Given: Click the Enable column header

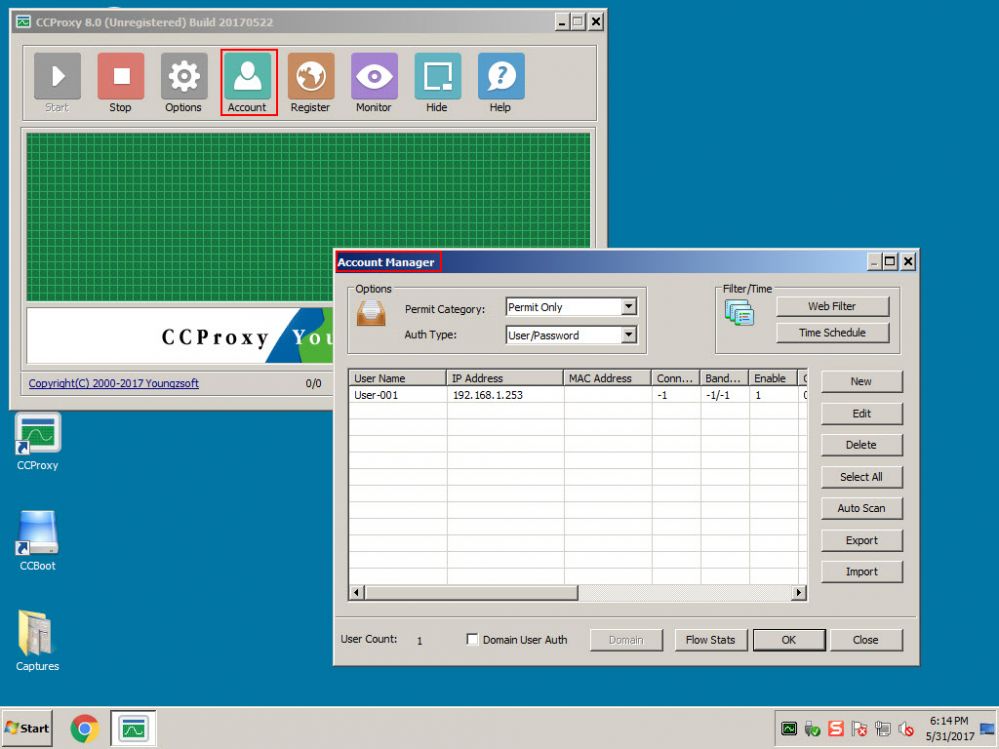Looking at the screenshot, I should coord(773,378).
